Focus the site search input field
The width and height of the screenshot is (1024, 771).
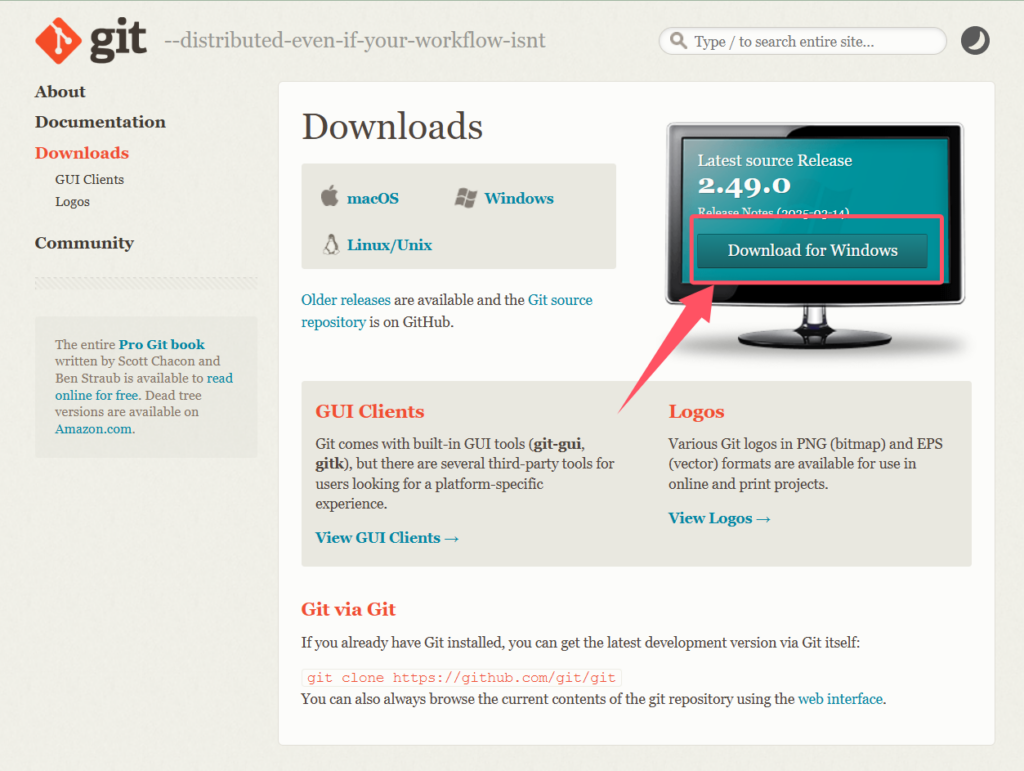tap(803, 41)
